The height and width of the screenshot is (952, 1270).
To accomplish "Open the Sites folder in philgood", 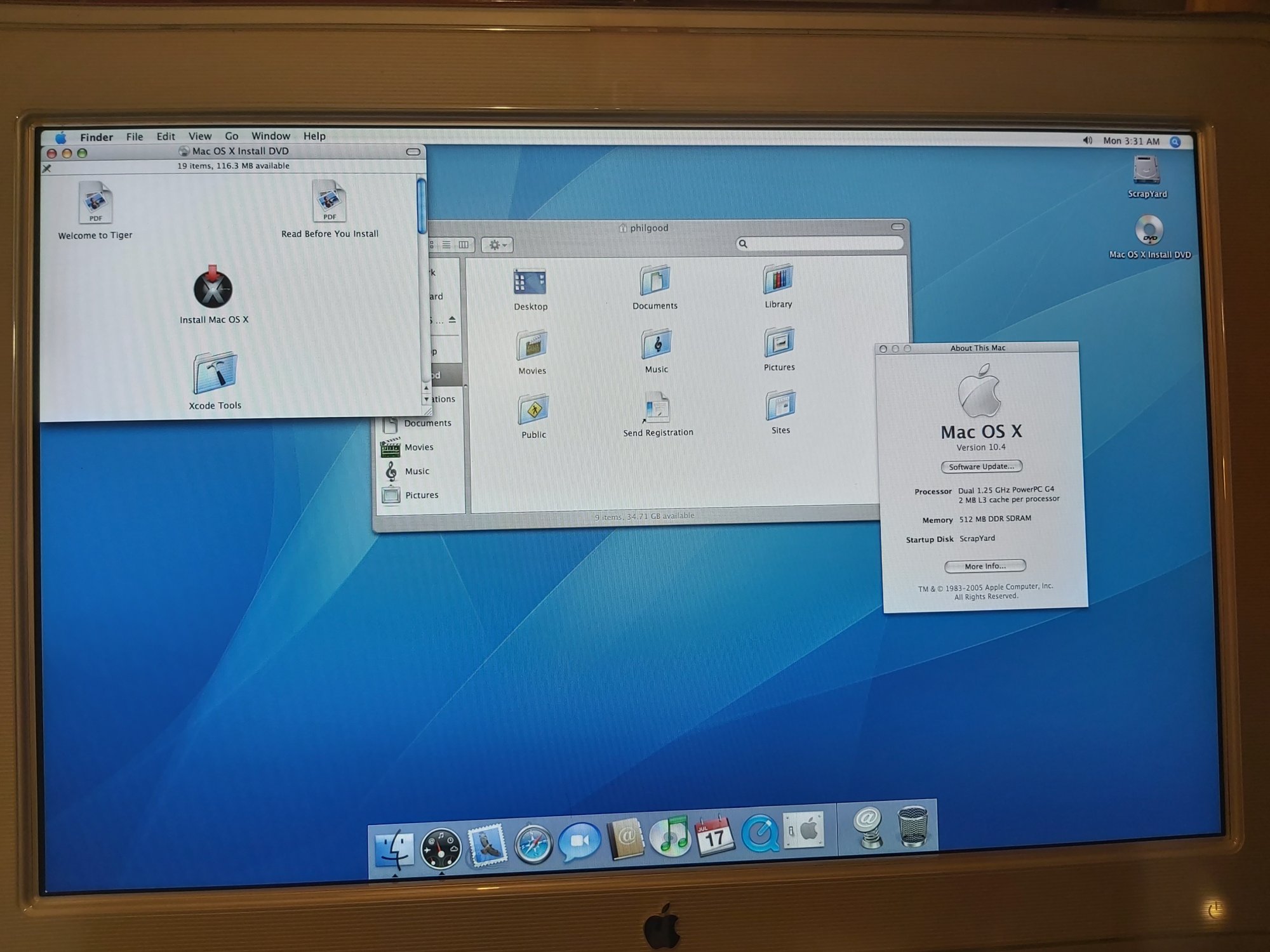I will coord(780,406).
